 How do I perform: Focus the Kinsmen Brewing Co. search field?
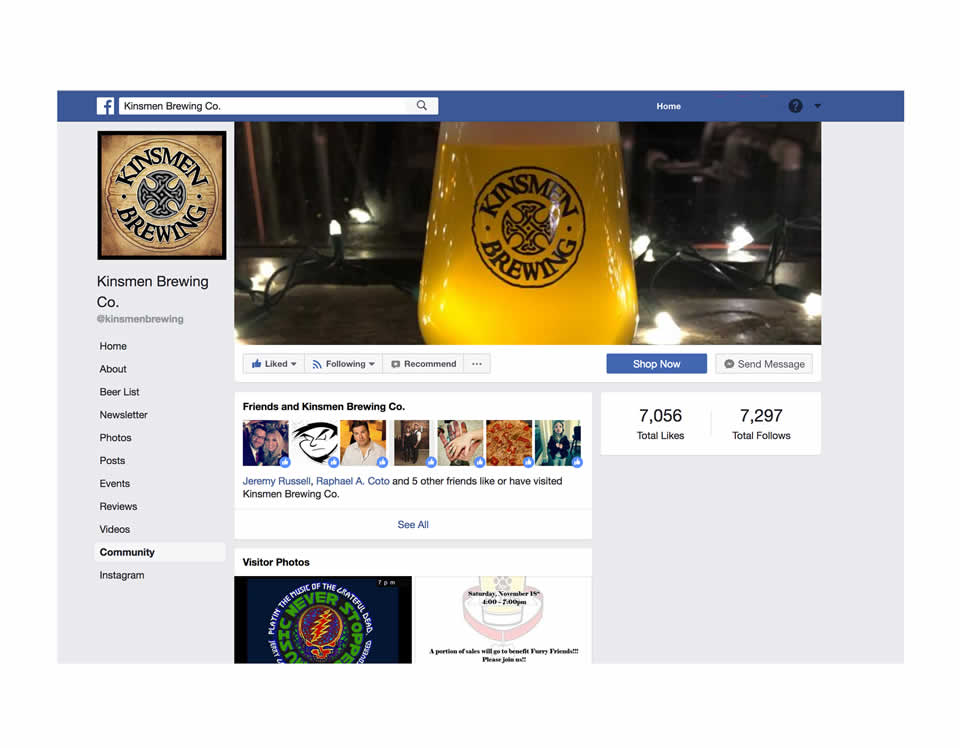coord(278,106)
